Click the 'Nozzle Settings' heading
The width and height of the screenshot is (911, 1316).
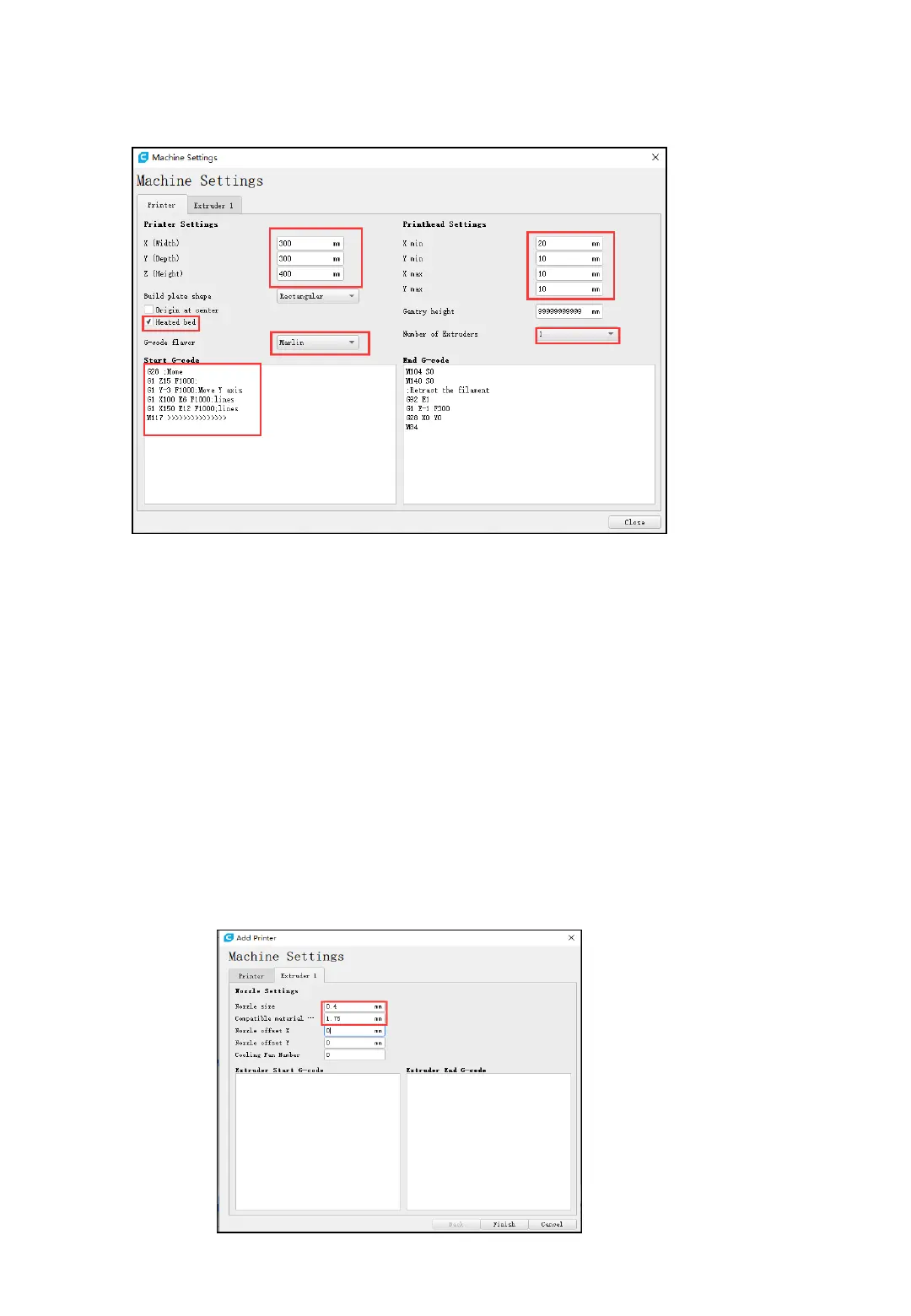click(267, 991)
